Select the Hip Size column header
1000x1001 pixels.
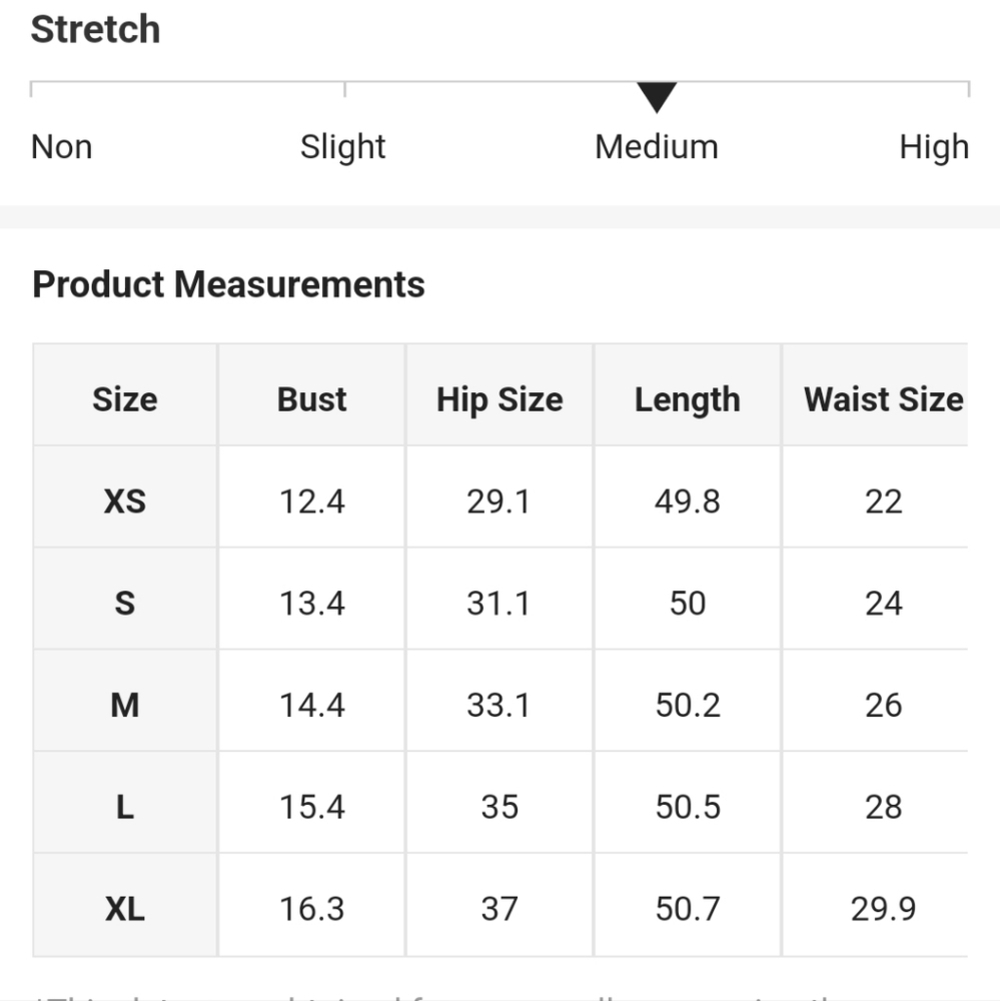pos(499,399)
